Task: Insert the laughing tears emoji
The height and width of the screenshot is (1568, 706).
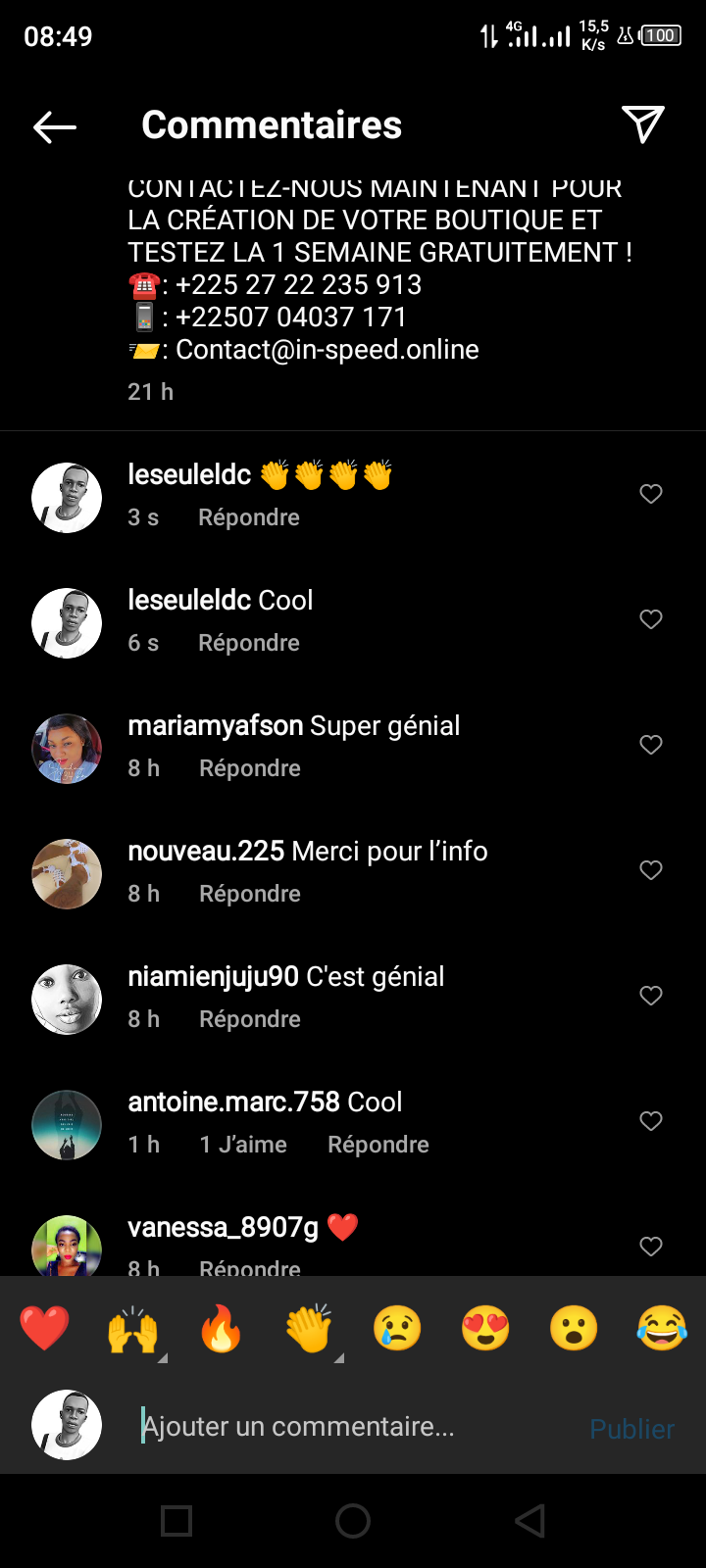Action: (662, 1330)
